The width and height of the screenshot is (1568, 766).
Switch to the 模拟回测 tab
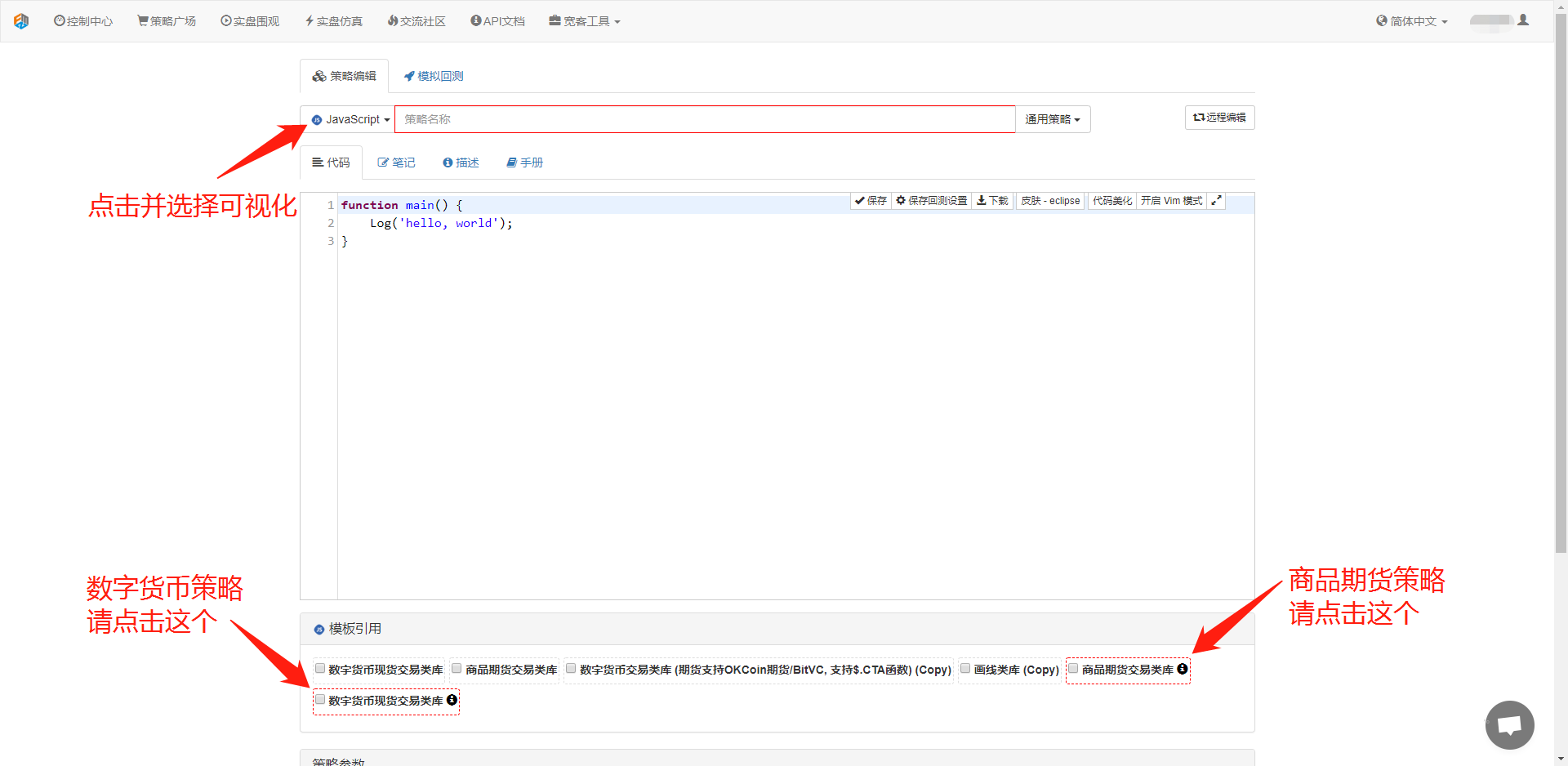click(x=434, y=76)
